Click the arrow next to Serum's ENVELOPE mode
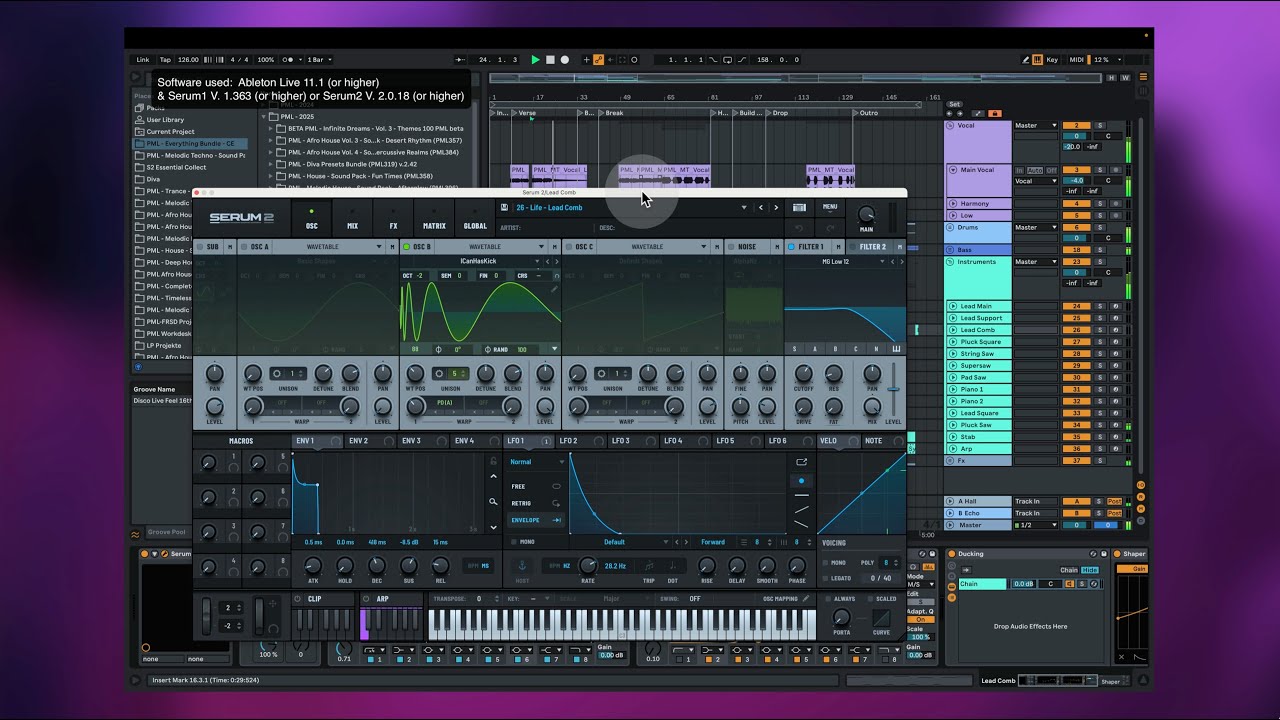This screenshot has width=1280, height=720. click(x=556, y=520)
